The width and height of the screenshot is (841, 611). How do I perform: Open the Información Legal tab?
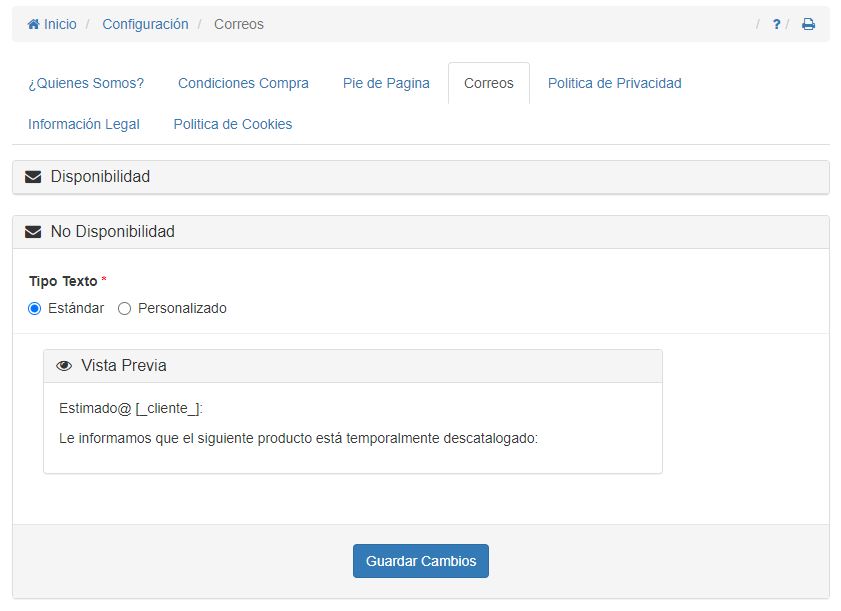[x=85, y=124]
